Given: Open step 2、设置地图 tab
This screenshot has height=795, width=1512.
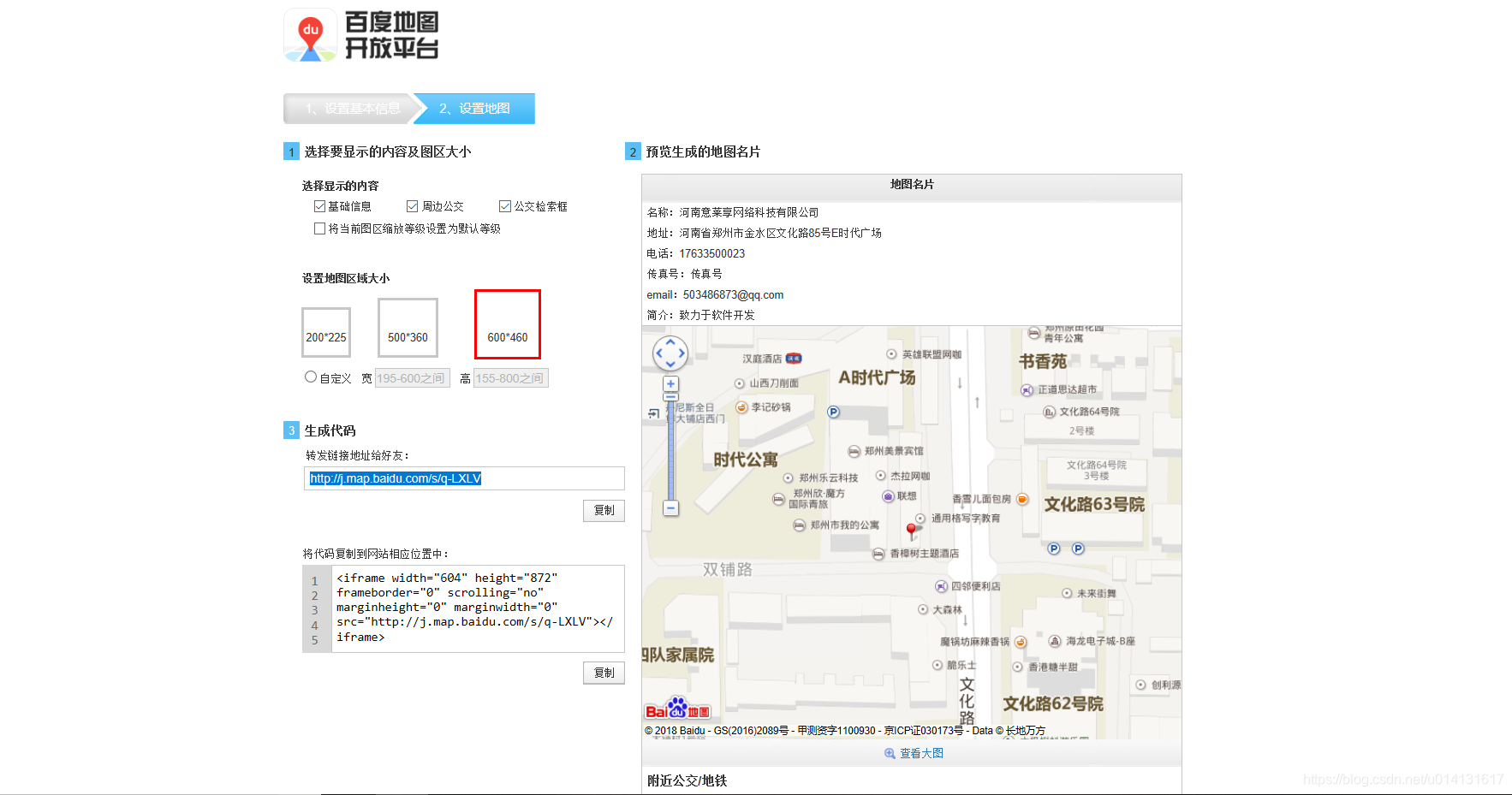Looking at the screenshot, I should pos(474,109).
